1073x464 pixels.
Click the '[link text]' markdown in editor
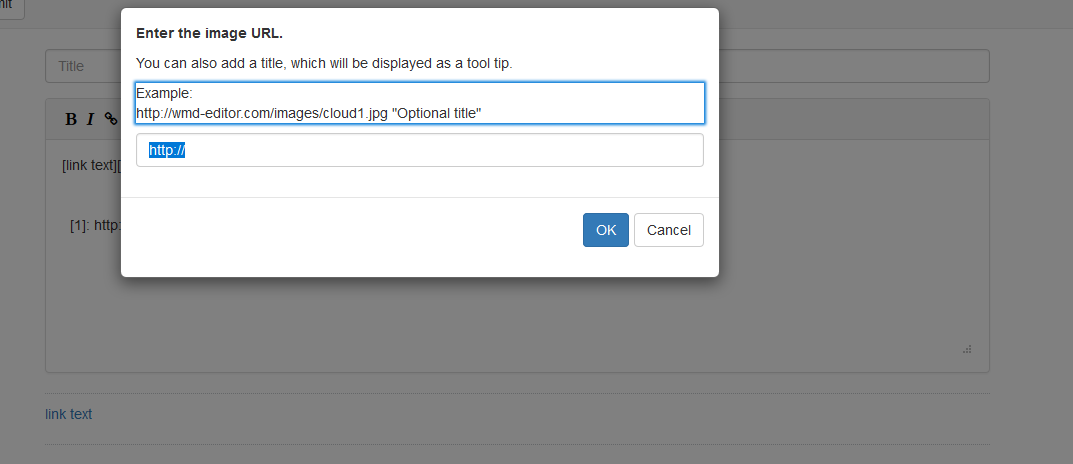(91, 166)
